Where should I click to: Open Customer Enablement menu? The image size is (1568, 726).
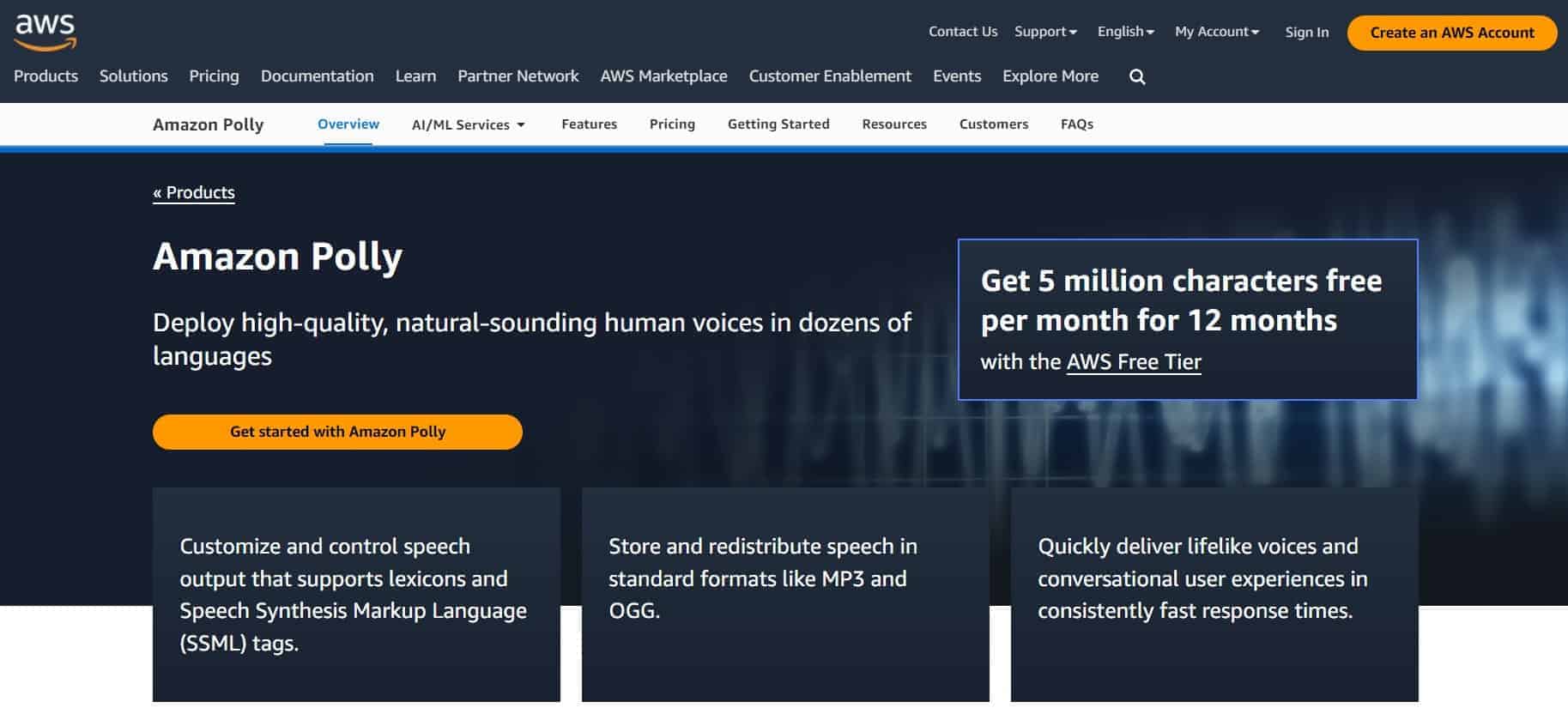pos(830,76)
